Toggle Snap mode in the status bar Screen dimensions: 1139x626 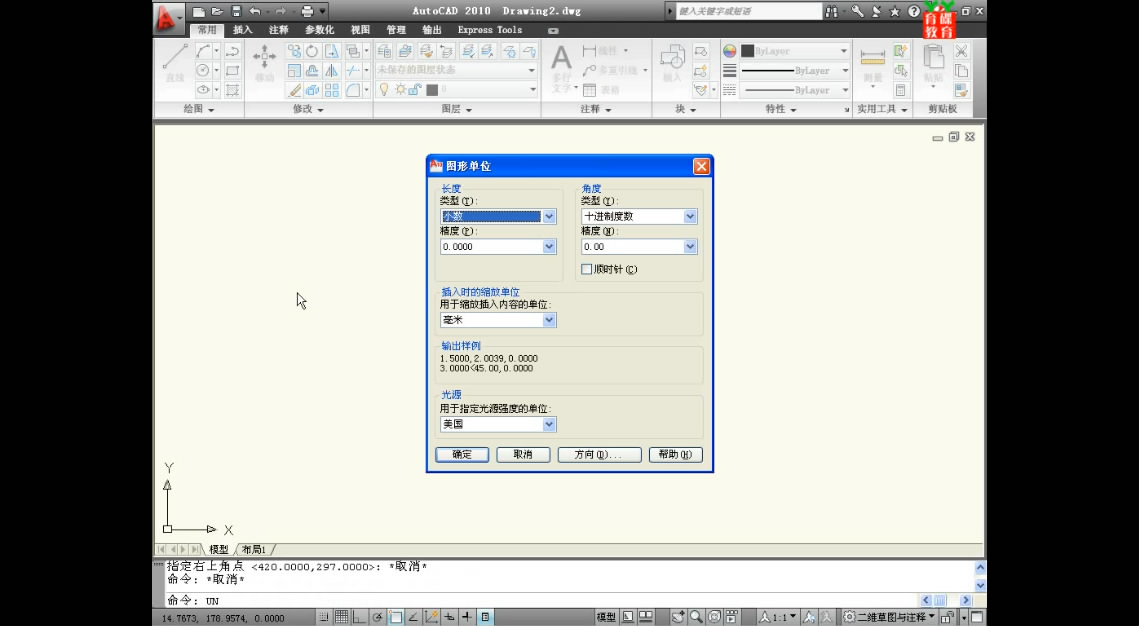click(x=324, y=617)
